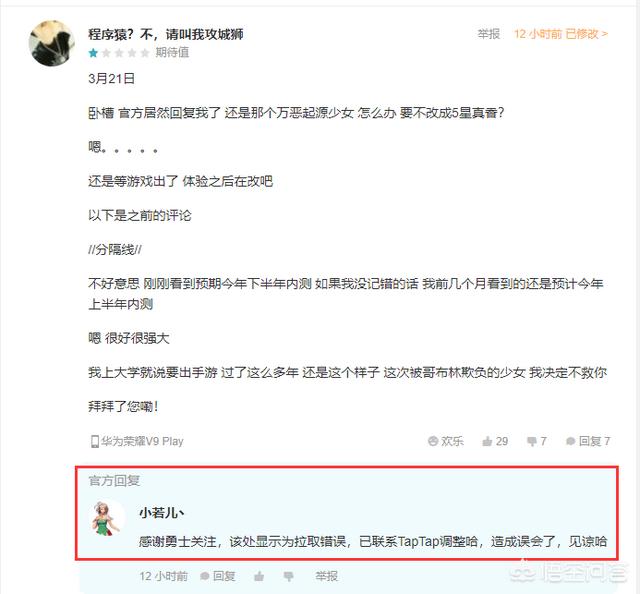The image size is (640, 594).
Task: Mark the review as 欢乐 (funny)
Action: [x=445, y=441]
